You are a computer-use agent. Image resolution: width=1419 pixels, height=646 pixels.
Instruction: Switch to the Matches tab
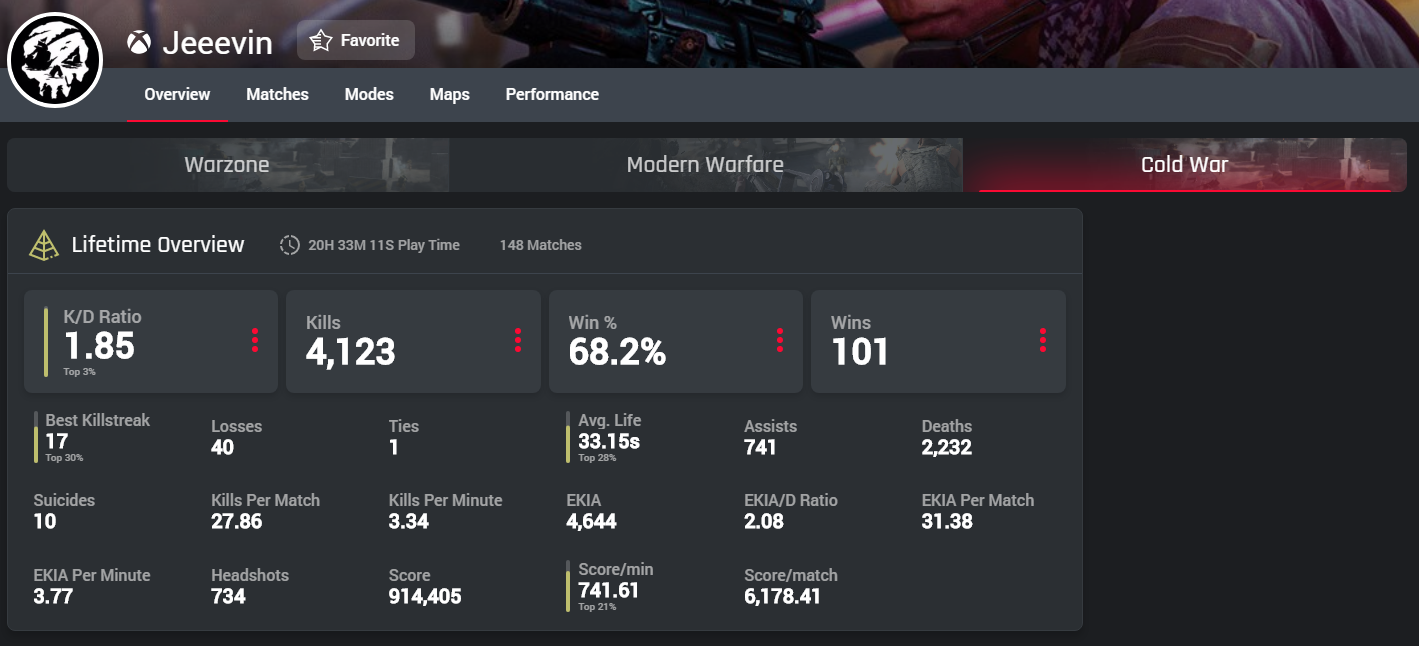[277, 95]
